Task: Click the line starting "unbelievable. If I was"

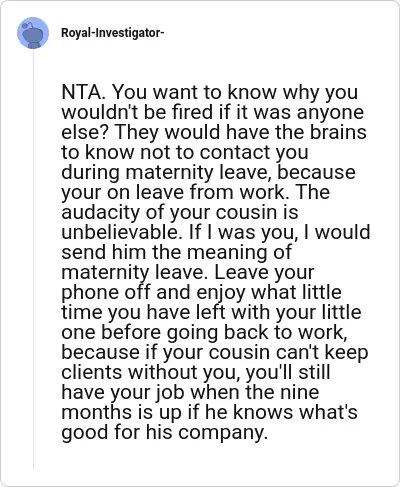Action: 216,232
